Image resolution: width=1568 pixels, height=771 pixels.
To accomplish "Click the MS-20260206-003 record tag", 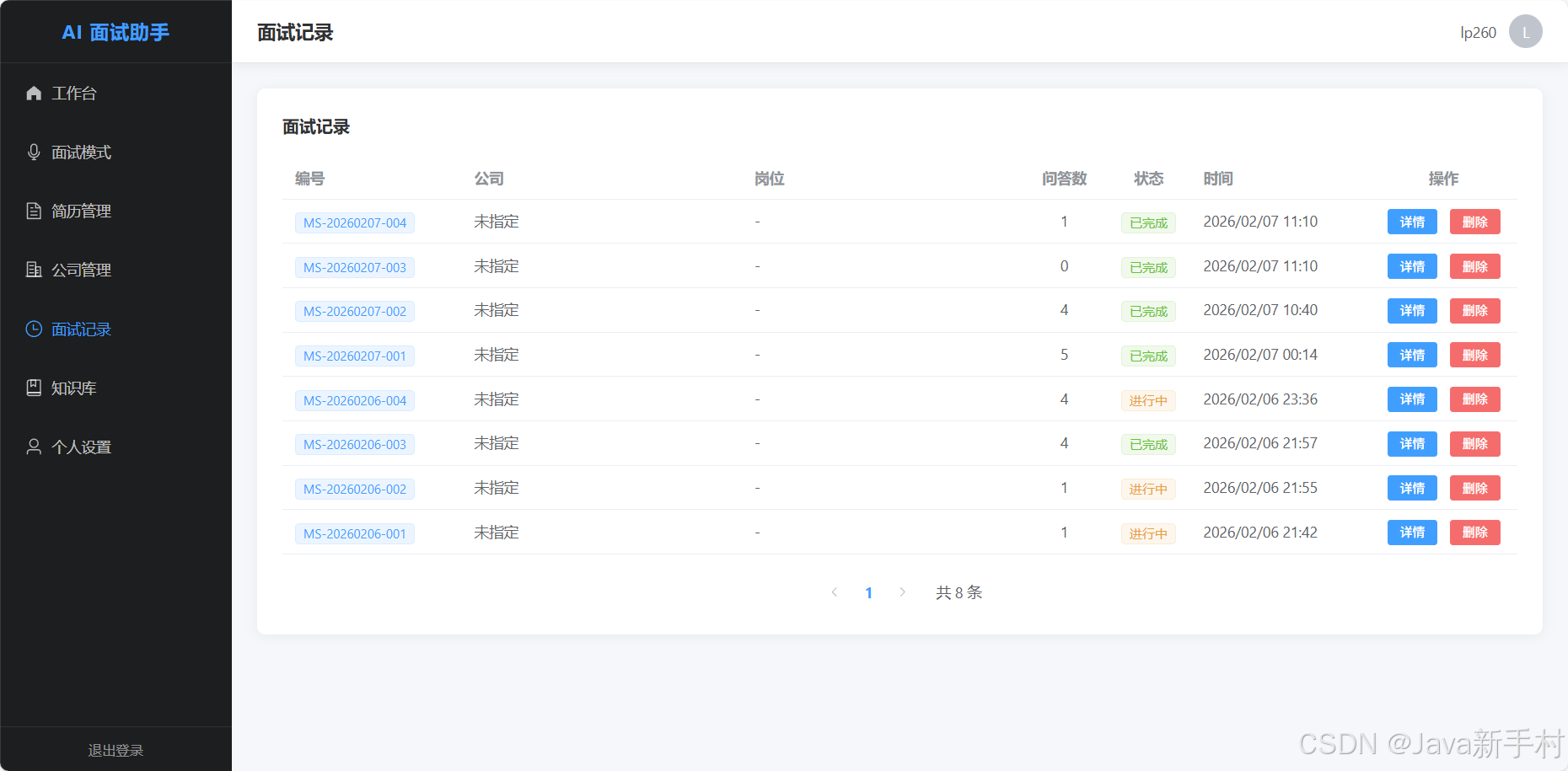I will 355,444.
